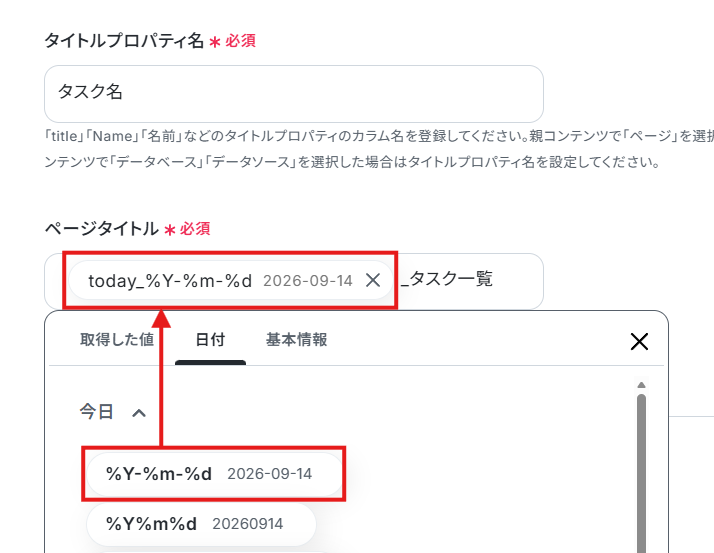Open the 基本情報 tab

coord(296,340)
